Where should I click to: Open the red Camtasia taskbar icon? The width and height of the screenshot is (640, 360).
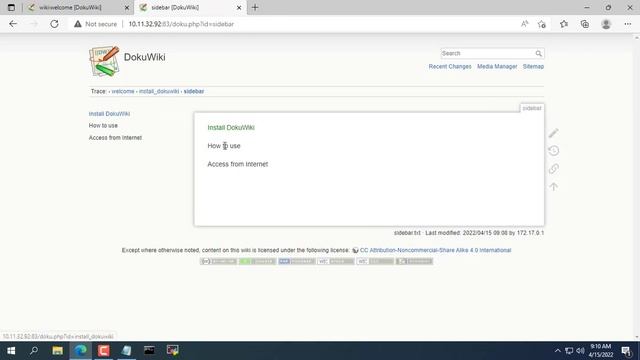click(104, 351)
